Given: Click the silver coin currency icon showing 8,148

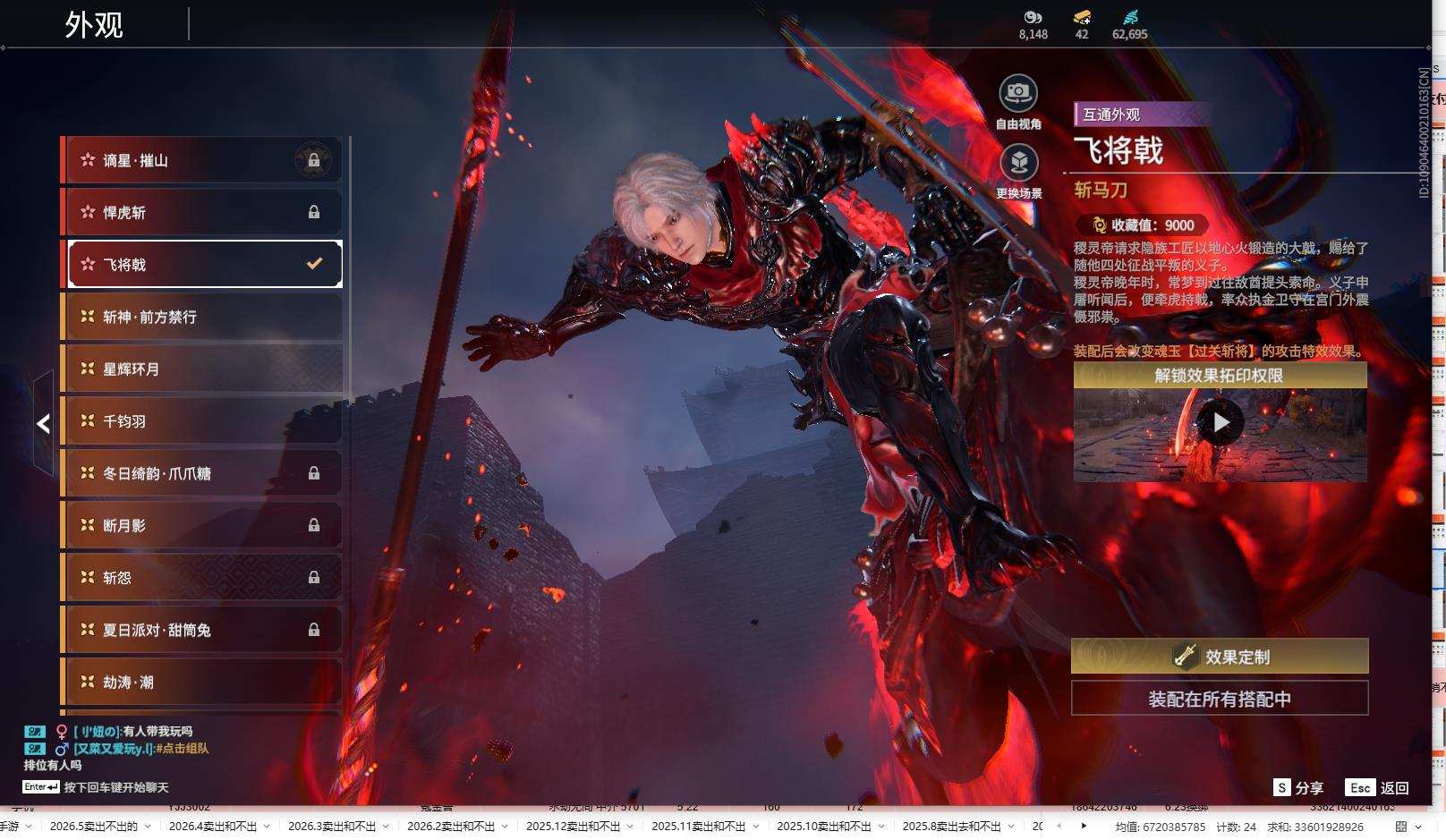Looking at the screenshot, I should 1033,17.
